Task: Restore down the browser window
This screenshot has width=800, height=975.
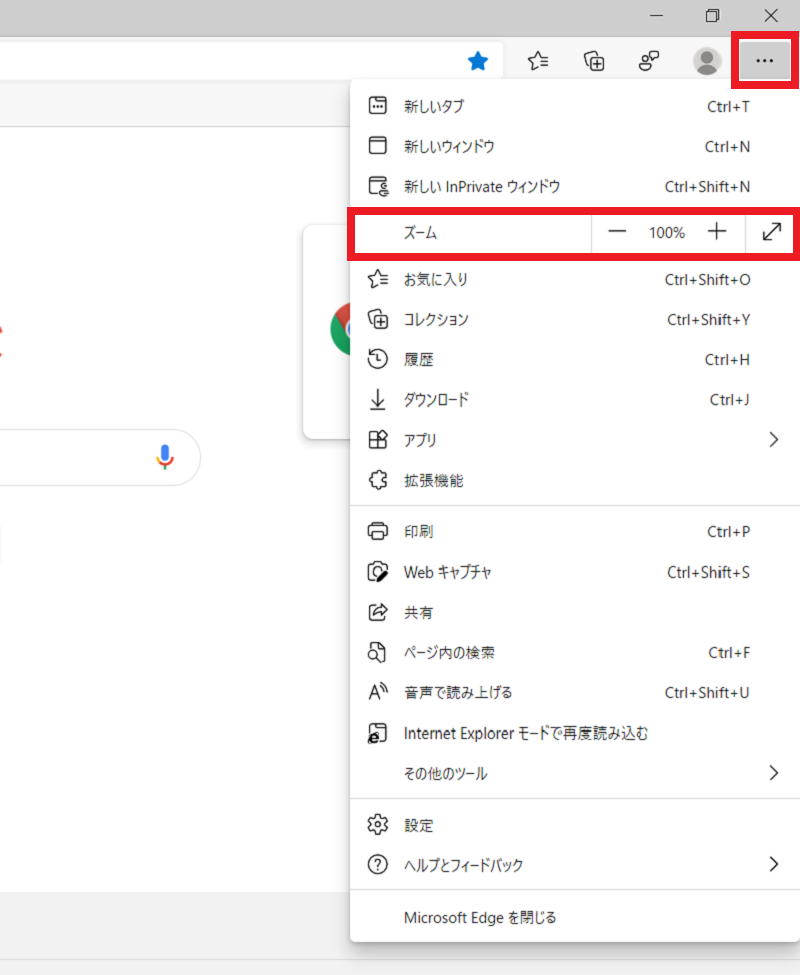Action: coord(712,16)
